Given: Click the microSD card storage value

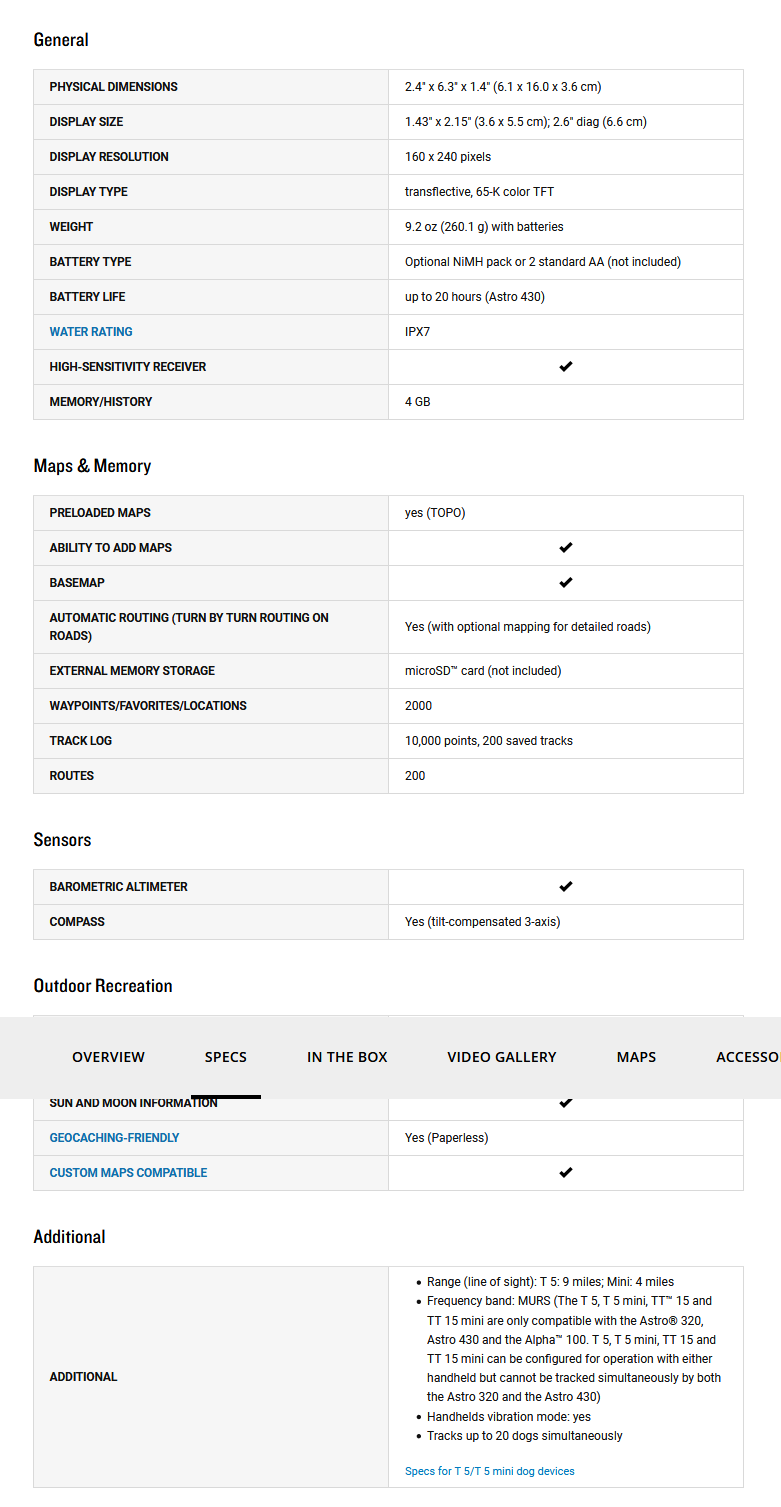Looking at the screenshot, I should pos(483,671).
